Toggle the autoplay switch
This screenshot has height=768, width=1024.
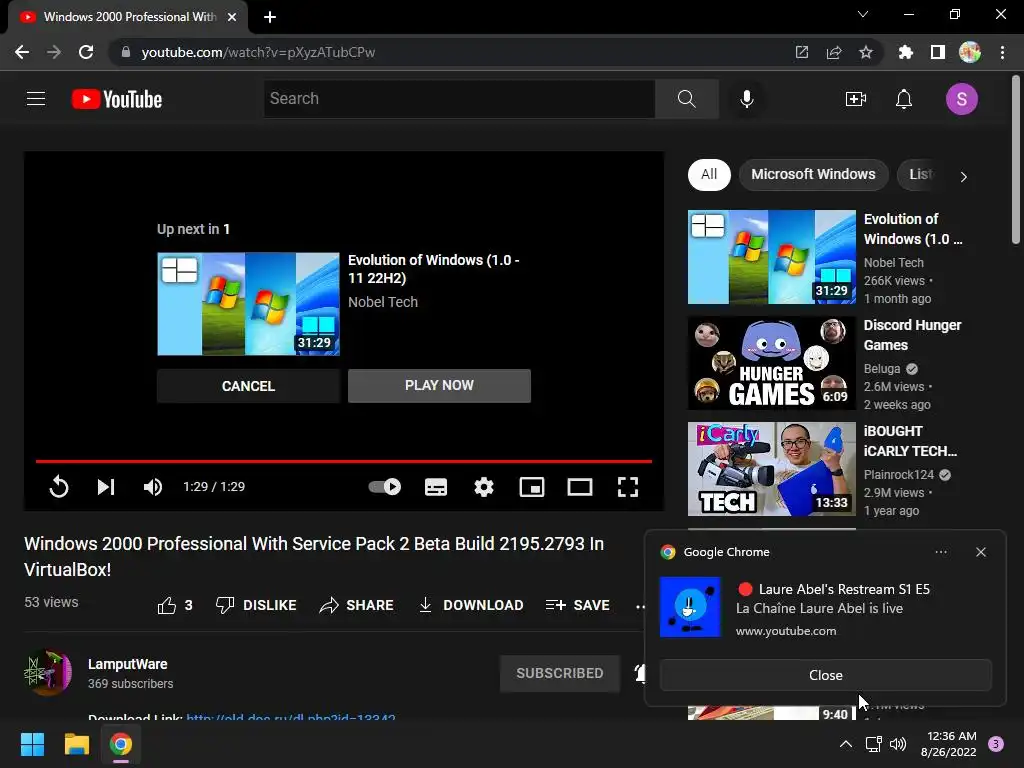pyautogui.click(x=385, y=487)
